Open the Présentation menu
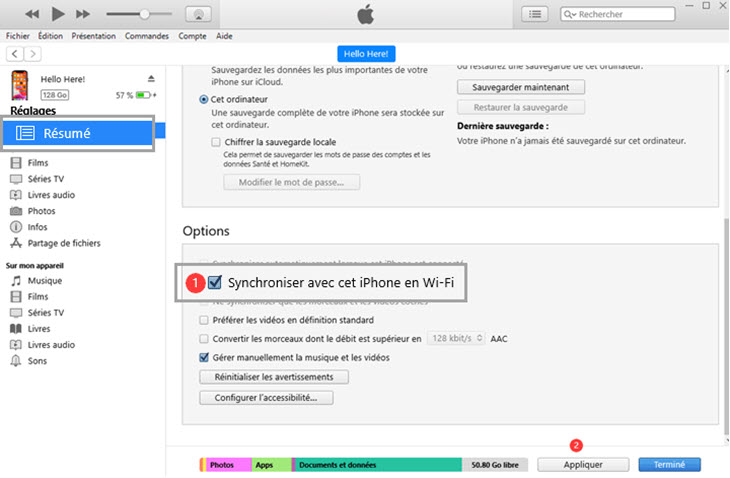The height and width of the screenshot is (478, 730). coord(93,36)
